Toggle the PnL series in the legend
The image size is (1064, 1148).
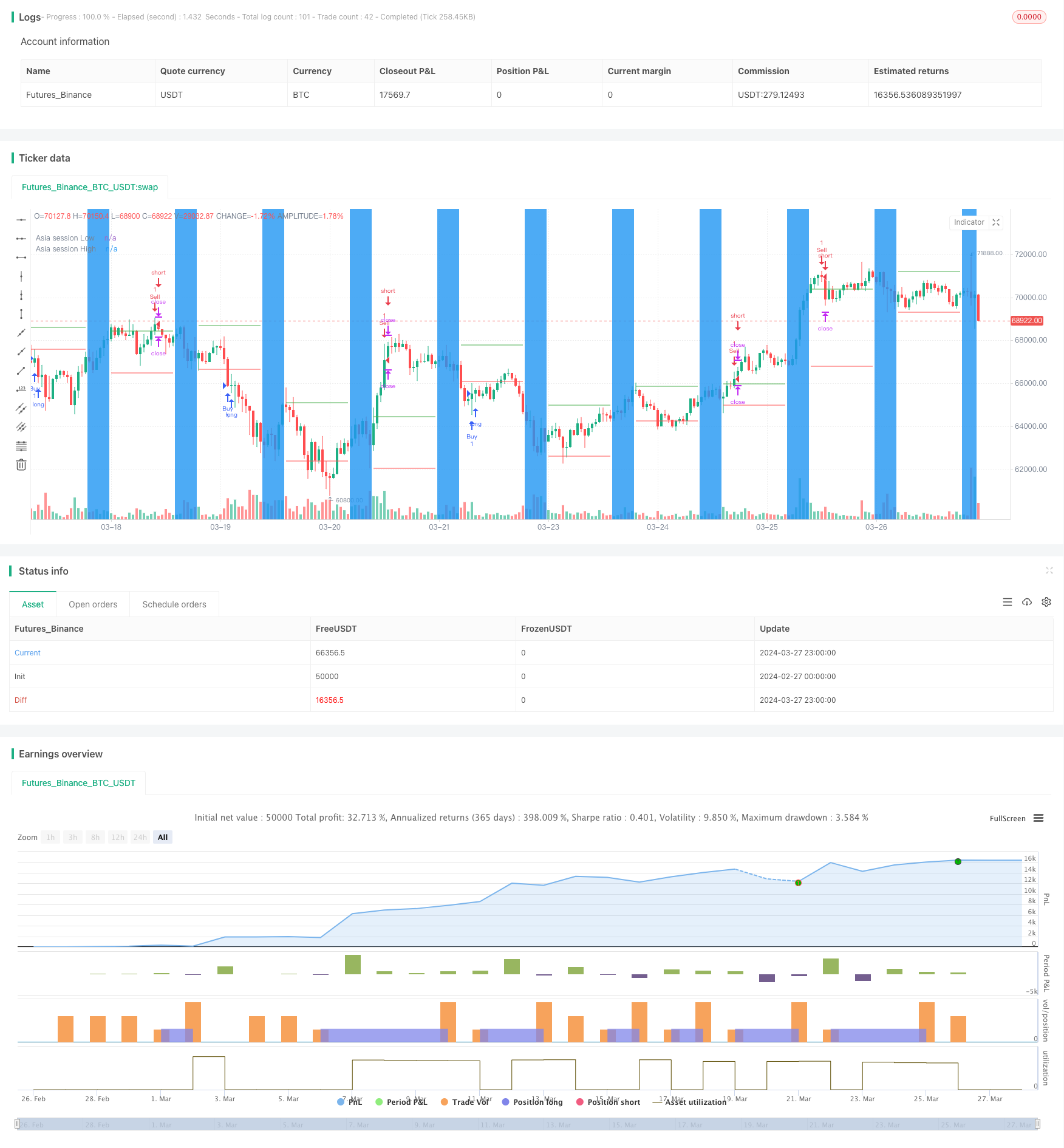349,1102
